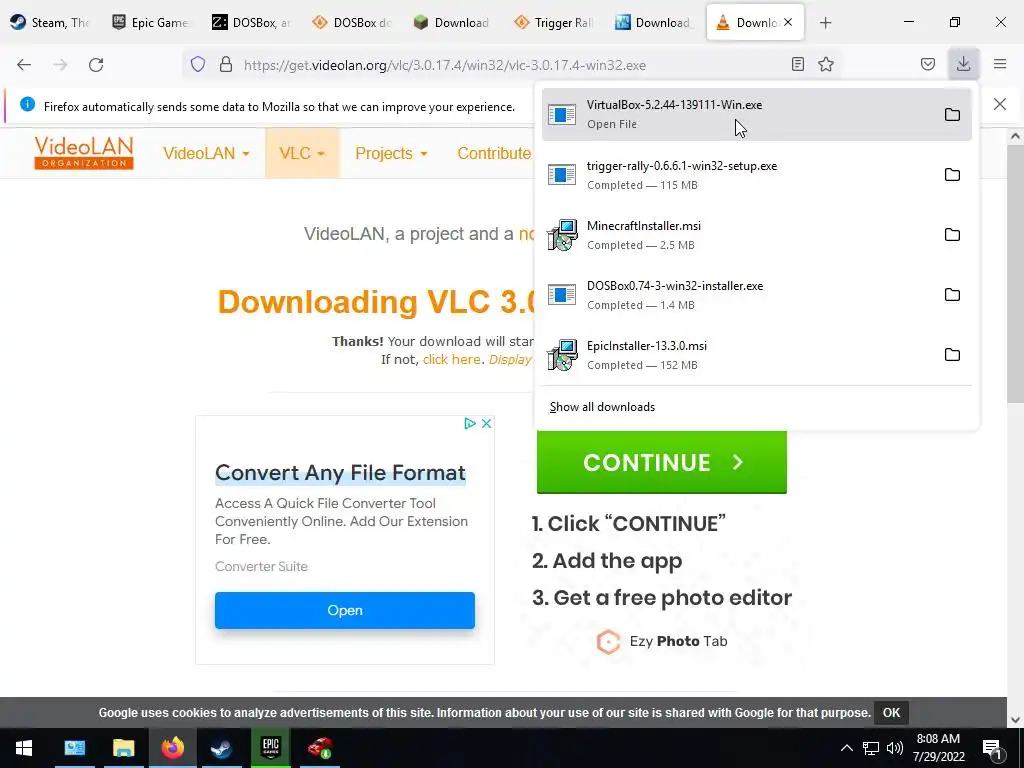
Task: Click the padlock site security icon
Action: 226,64
